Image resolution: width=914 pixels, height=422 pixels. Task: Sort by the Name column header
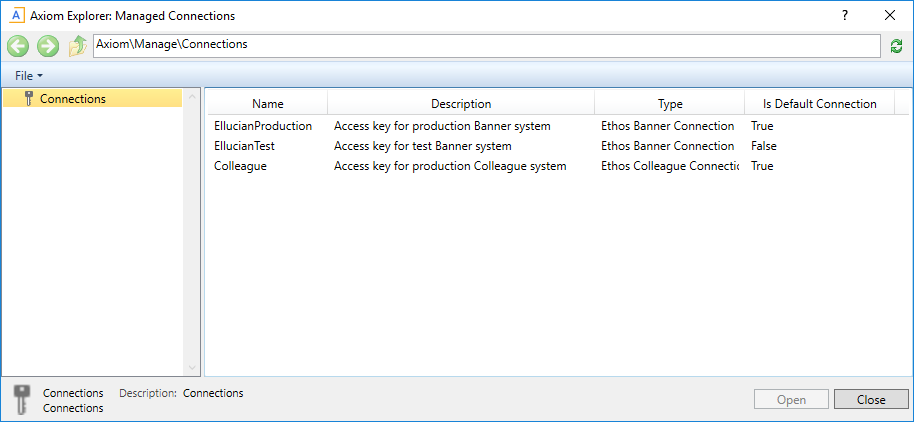[267, 104]
